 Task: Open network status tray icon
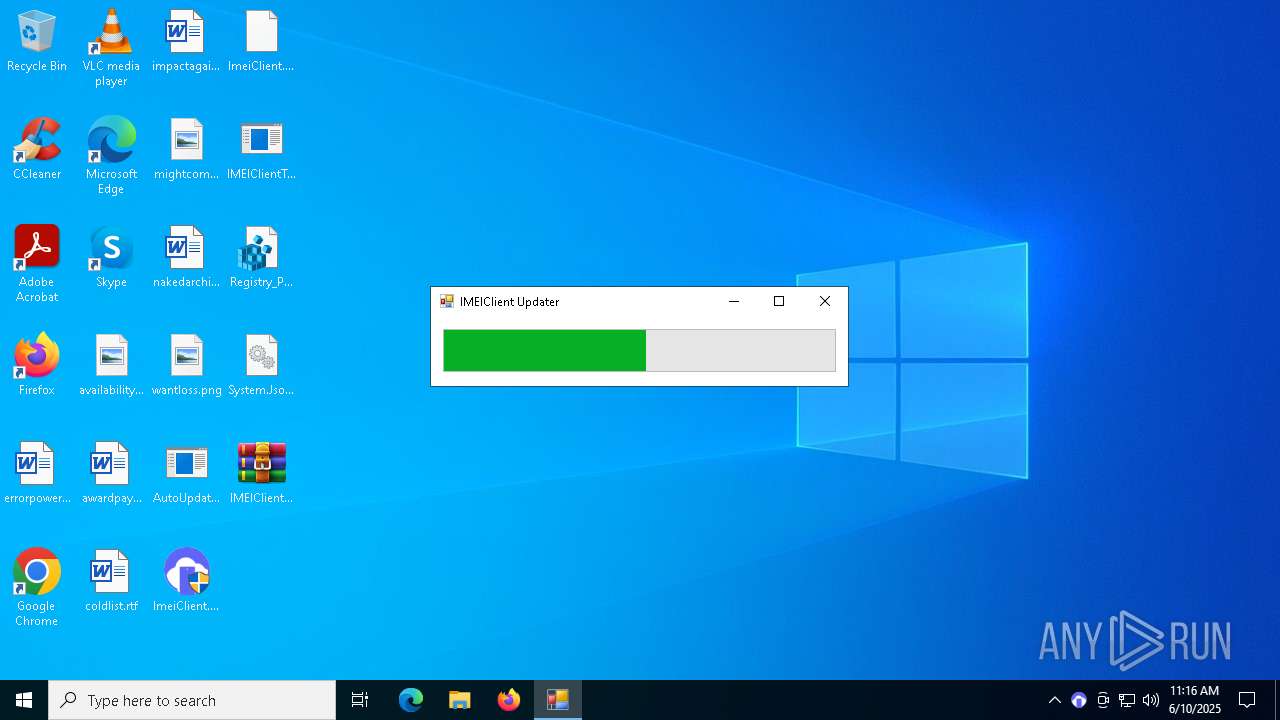1127,700
